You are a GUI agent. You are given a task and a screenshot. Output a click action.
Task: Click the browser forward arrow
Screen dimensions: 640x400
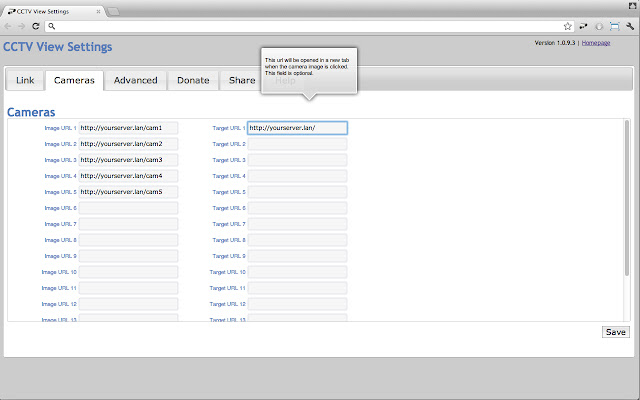tap(21, 26)
